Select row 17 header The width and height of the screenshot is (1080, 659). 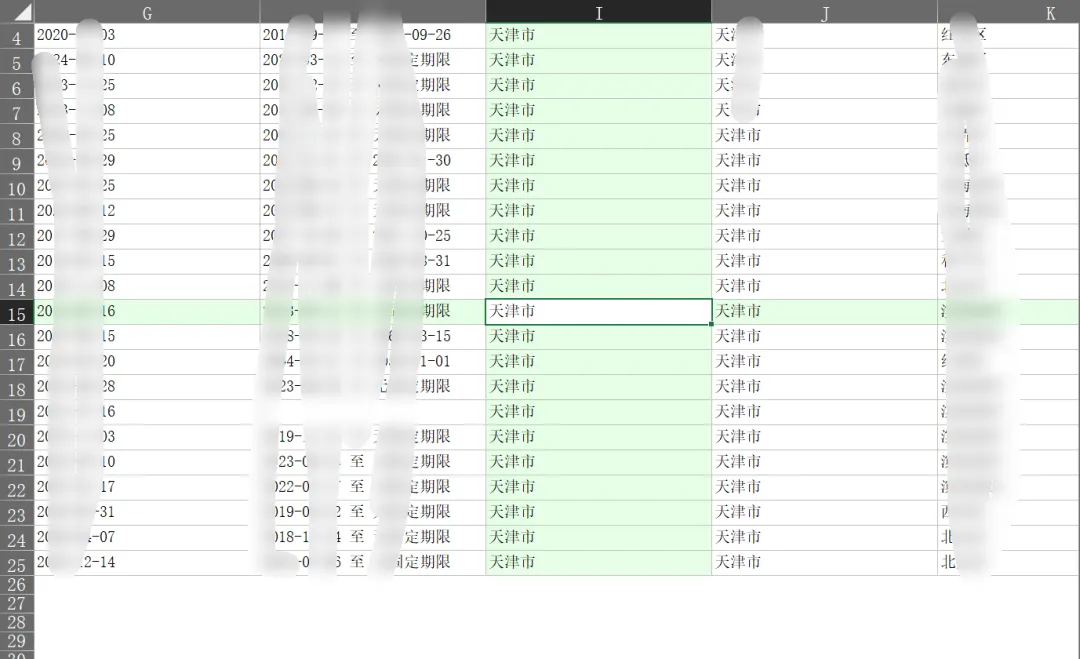[17, 362]
